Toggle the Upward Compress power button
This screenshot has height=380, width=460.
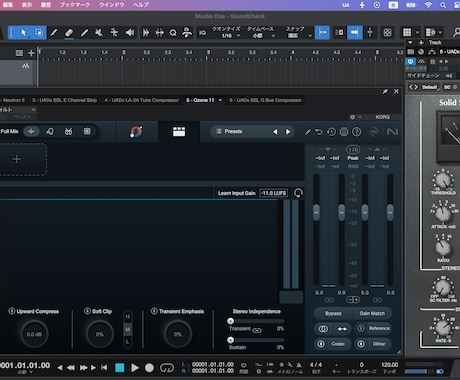[x=12, y=311]
